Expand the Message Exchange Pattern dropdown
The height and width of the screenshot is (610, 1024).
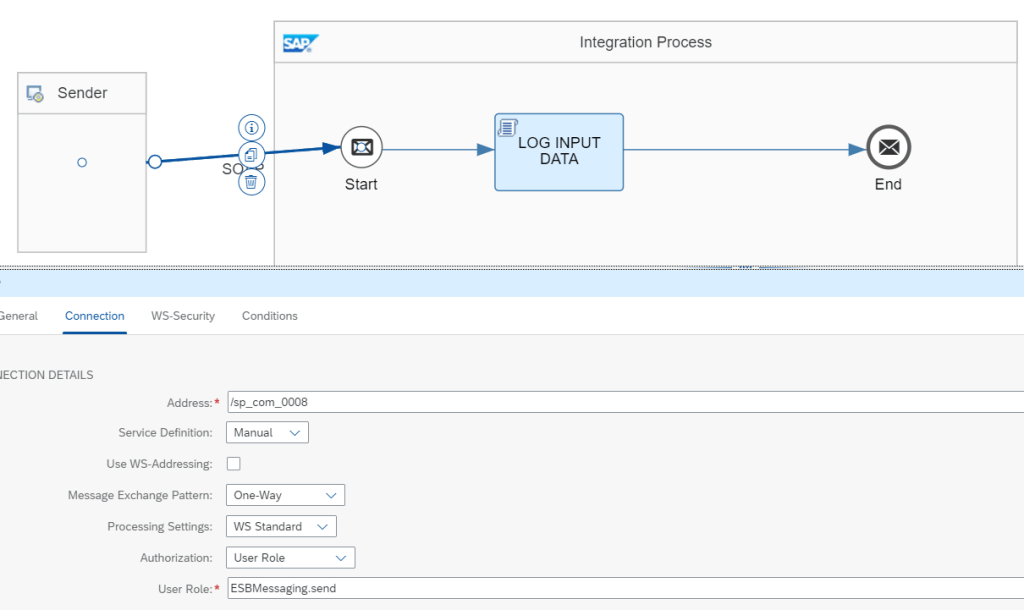tap(285, 495)
